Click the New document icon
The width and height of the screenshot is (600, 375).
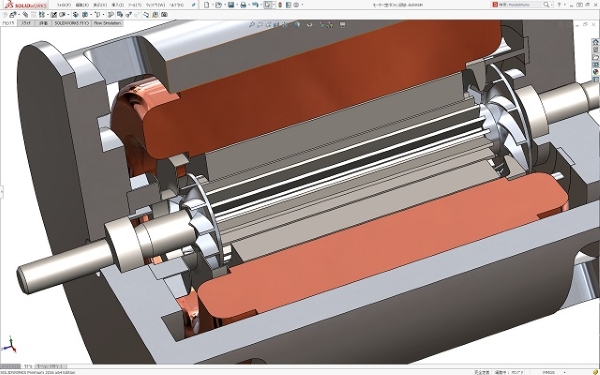coord(207,5)
